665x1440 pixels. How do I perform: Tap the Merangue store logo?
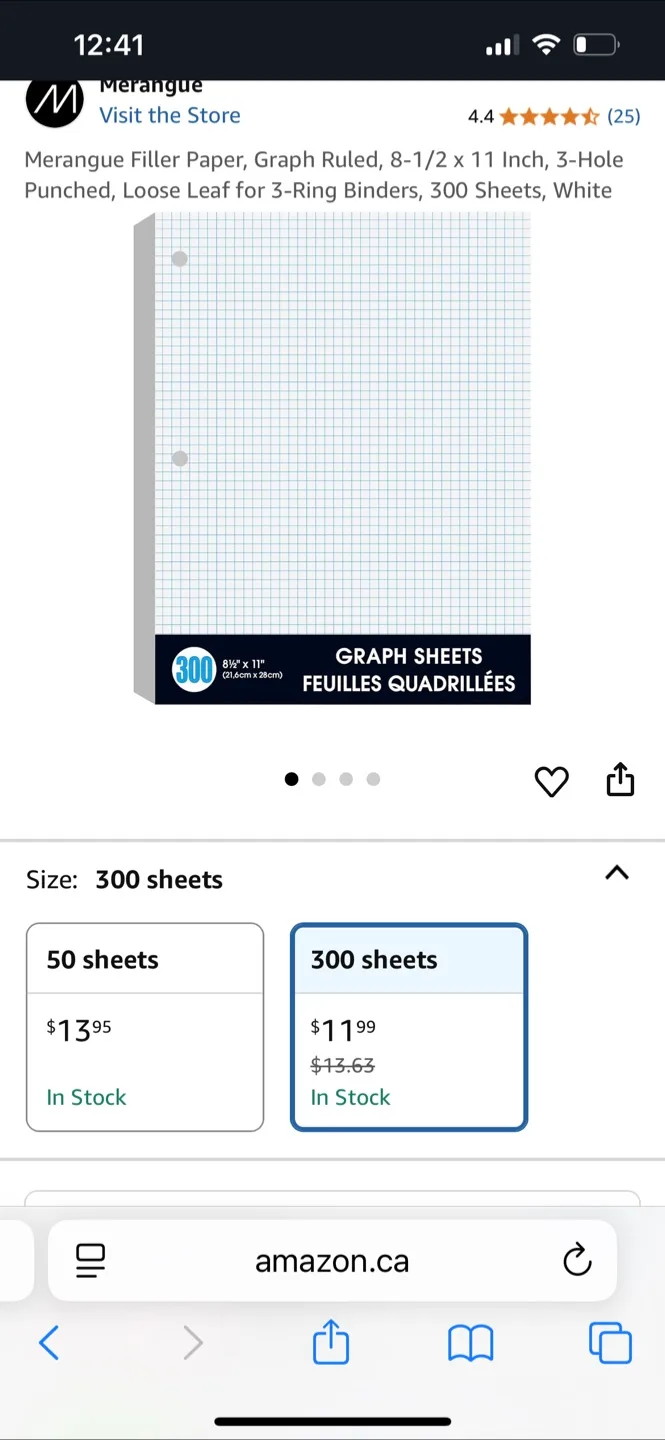coord(54,101)
